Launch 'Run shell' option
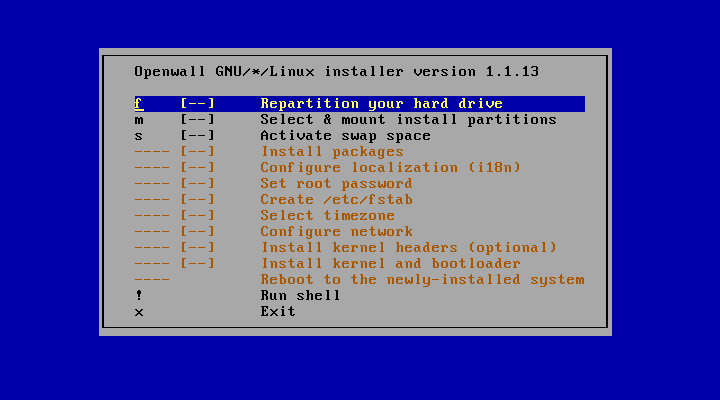 coord(300,296)
